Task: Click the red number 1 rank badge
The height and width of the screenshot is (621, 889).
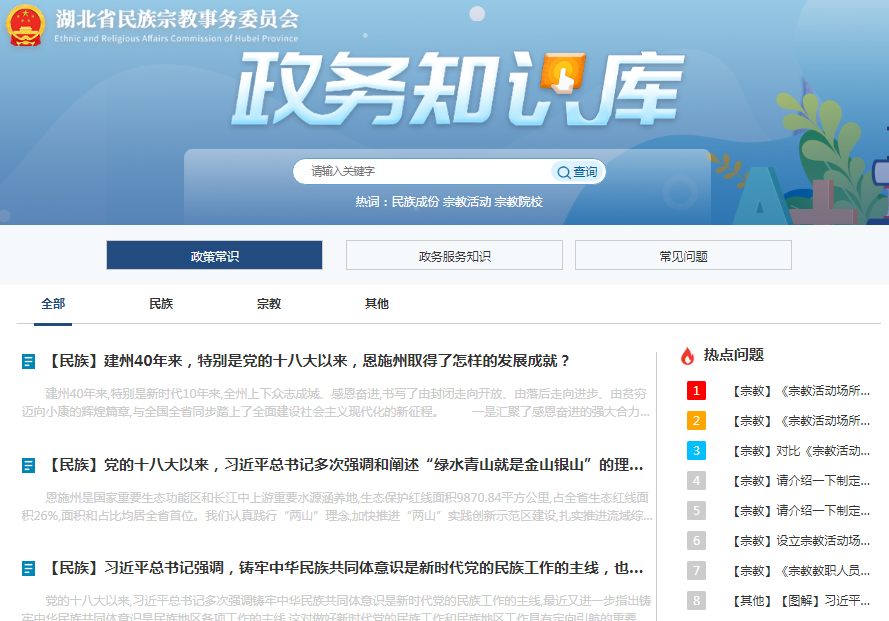Action: [697, 391]
